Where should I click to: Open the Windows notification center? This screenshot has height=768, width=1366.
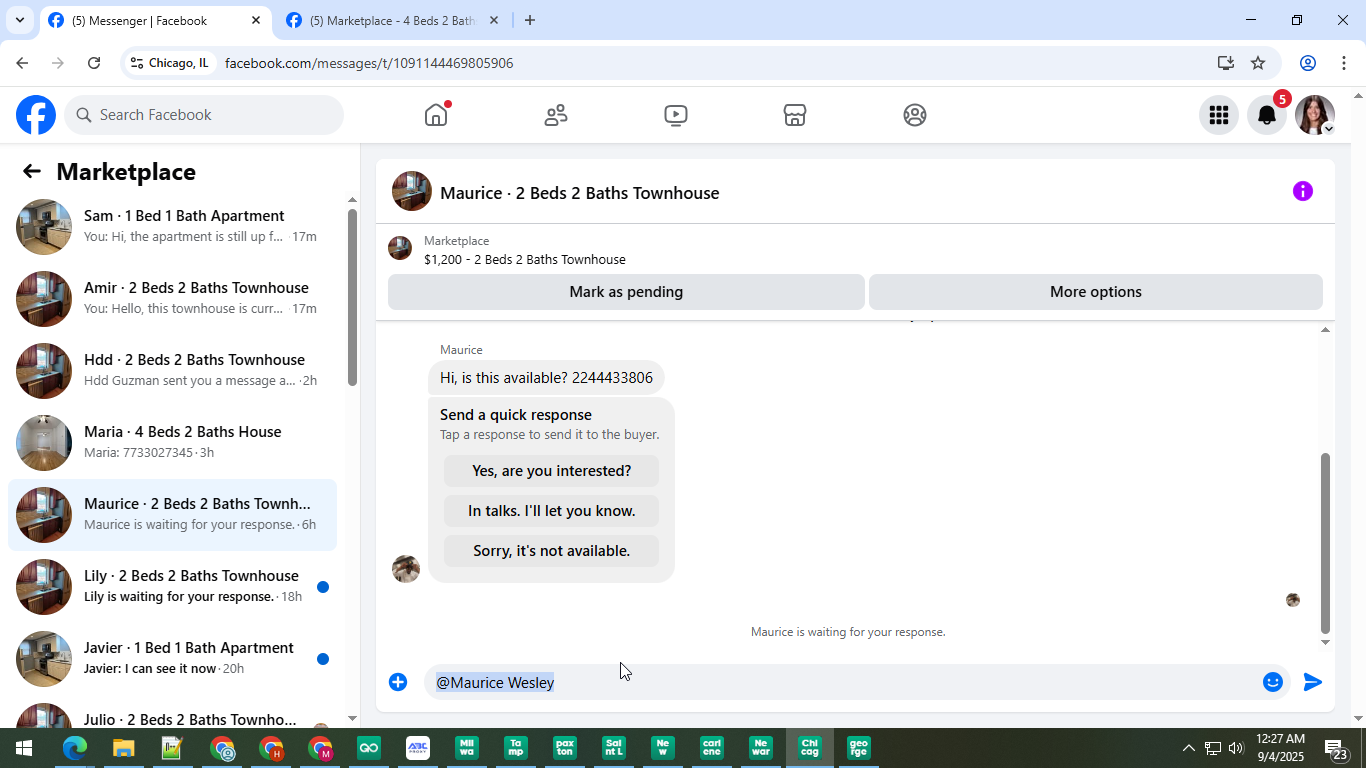[1336, 750]
